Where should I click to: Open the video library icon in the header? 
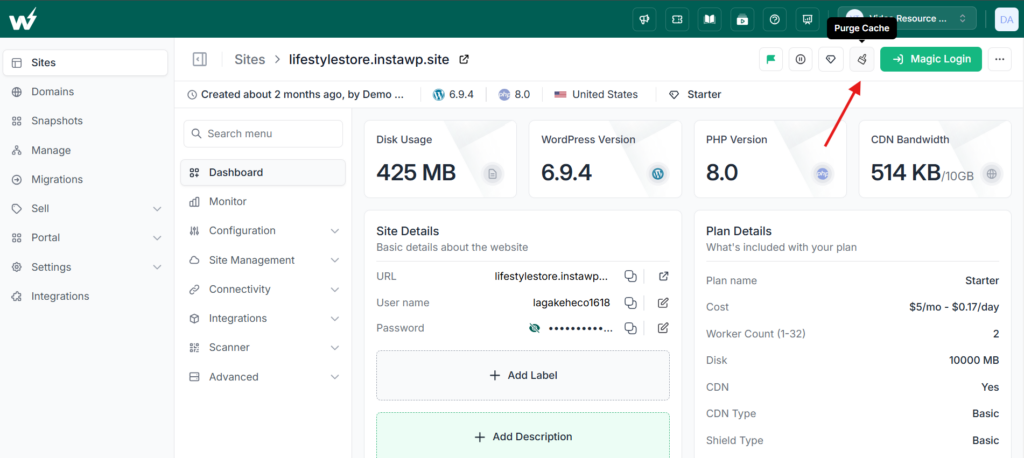coord(742,19)
